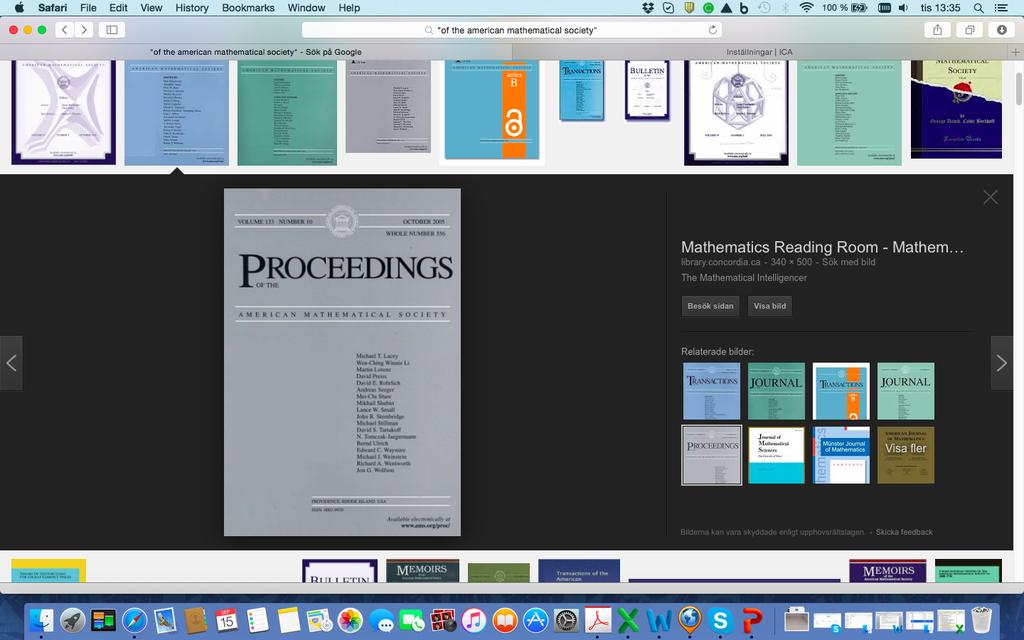Launch iTunes from the Dock
The image size is (1024, 640).
474,620
